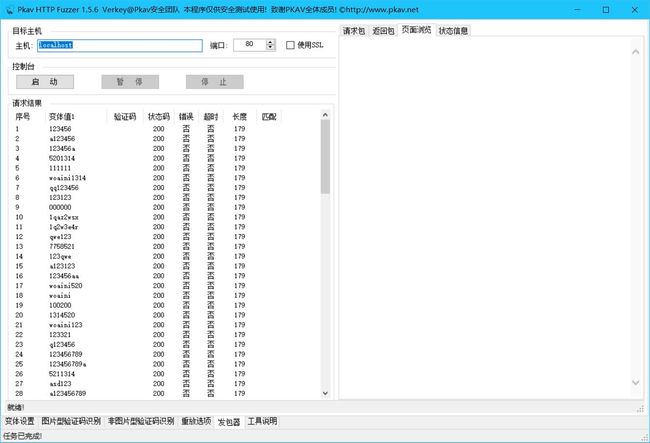Switch to the 页面浏览 tab
The image size is (650, 443).
pos(416,29)
